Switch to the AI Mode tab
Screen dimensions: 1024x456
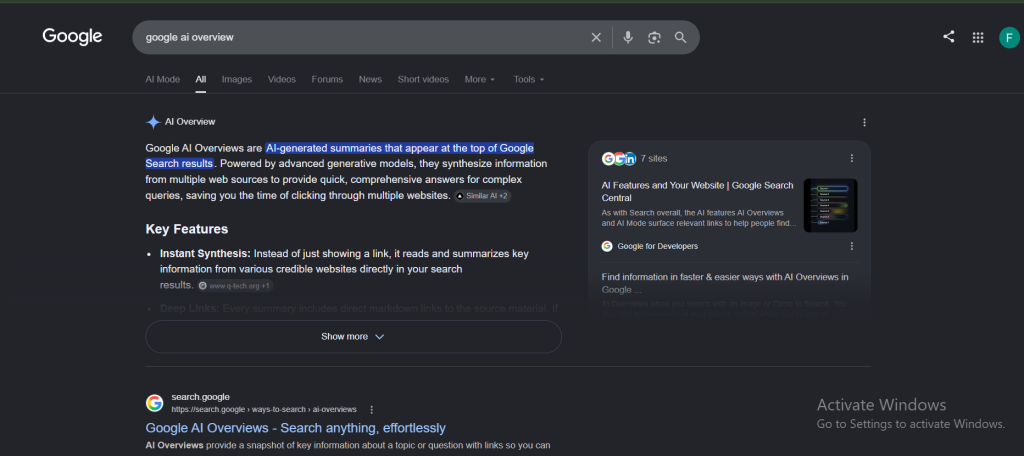tap(162, 79)
